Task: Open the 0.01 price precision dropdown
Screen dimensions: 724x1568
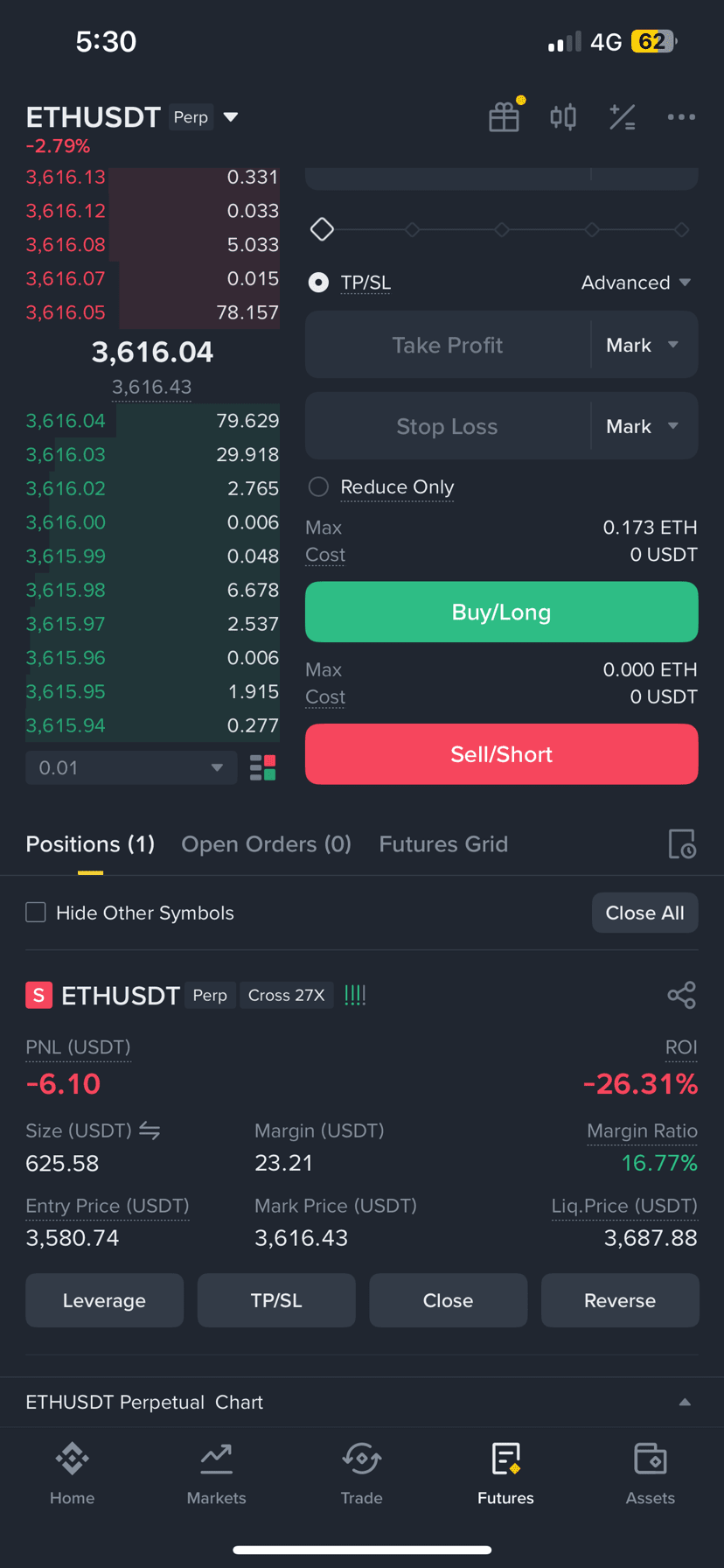Action: 131,767
